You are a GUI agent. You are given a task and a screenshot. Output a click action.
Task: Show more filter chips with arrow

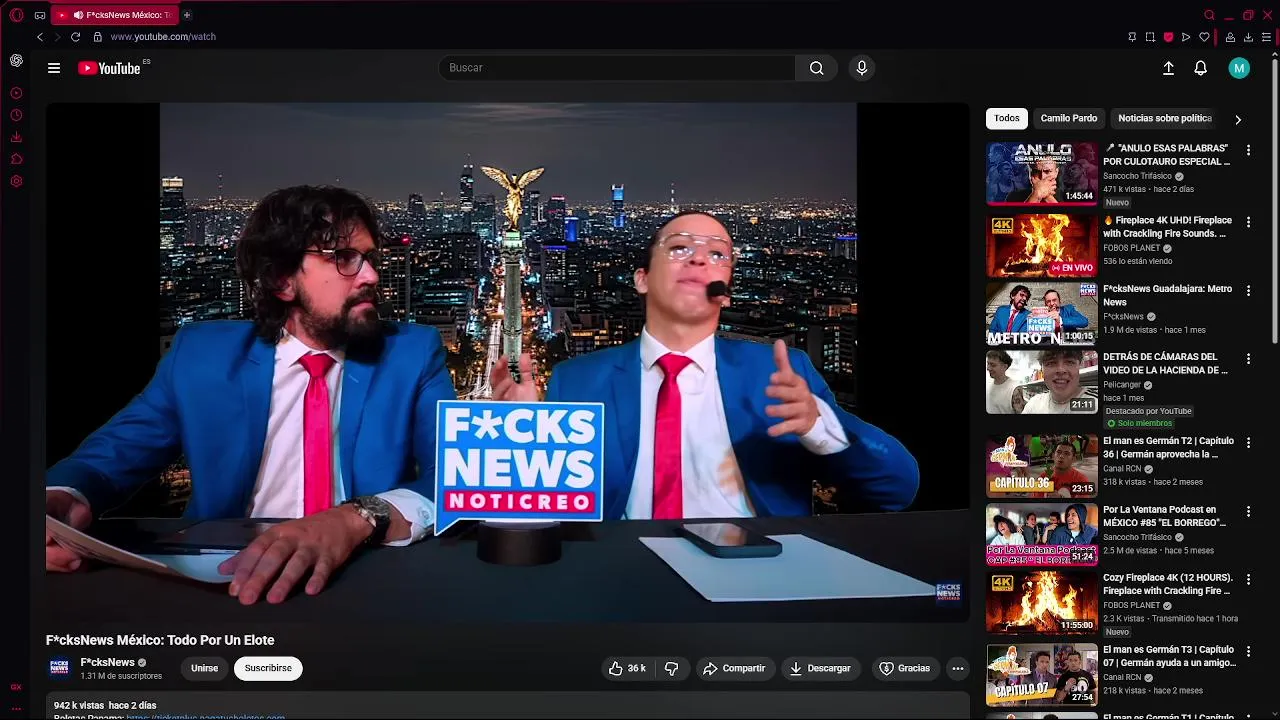point(1238,119)
